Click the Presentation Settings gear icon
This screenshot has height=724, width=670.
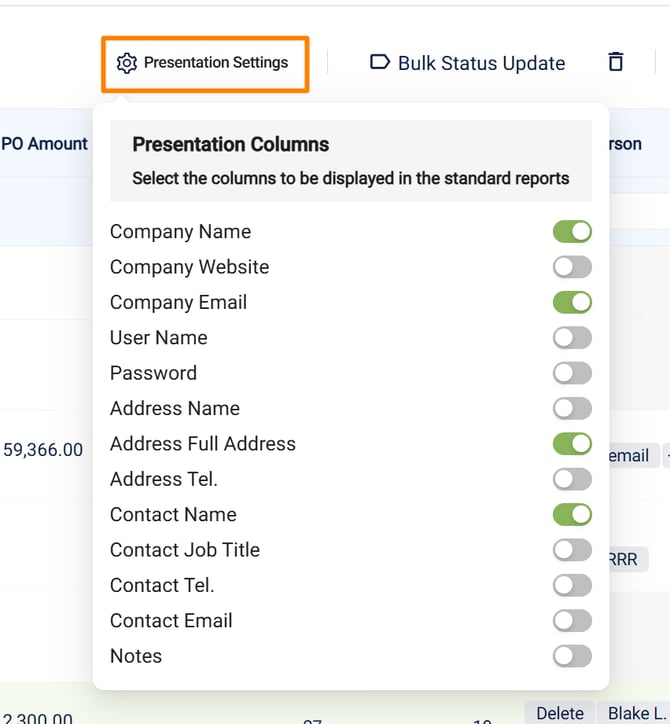[126, 63]
